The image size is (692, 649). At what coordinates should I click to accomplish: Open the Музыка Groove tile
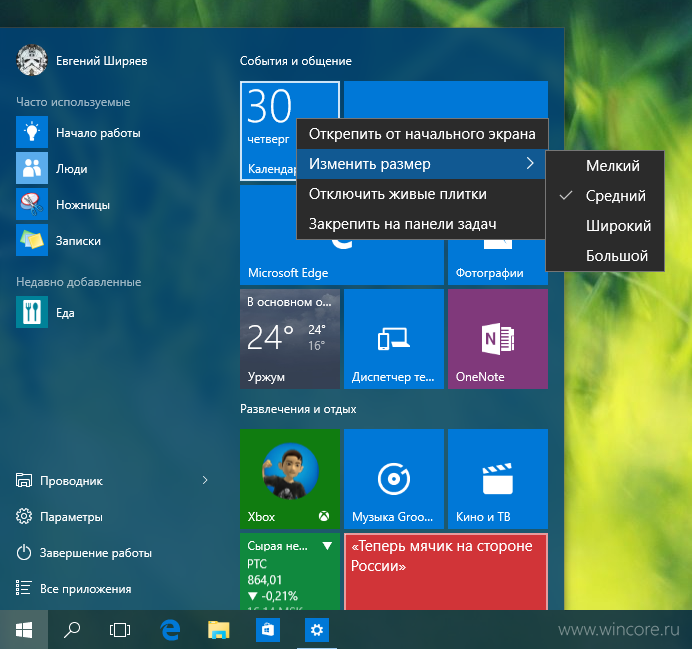point(394,479)
